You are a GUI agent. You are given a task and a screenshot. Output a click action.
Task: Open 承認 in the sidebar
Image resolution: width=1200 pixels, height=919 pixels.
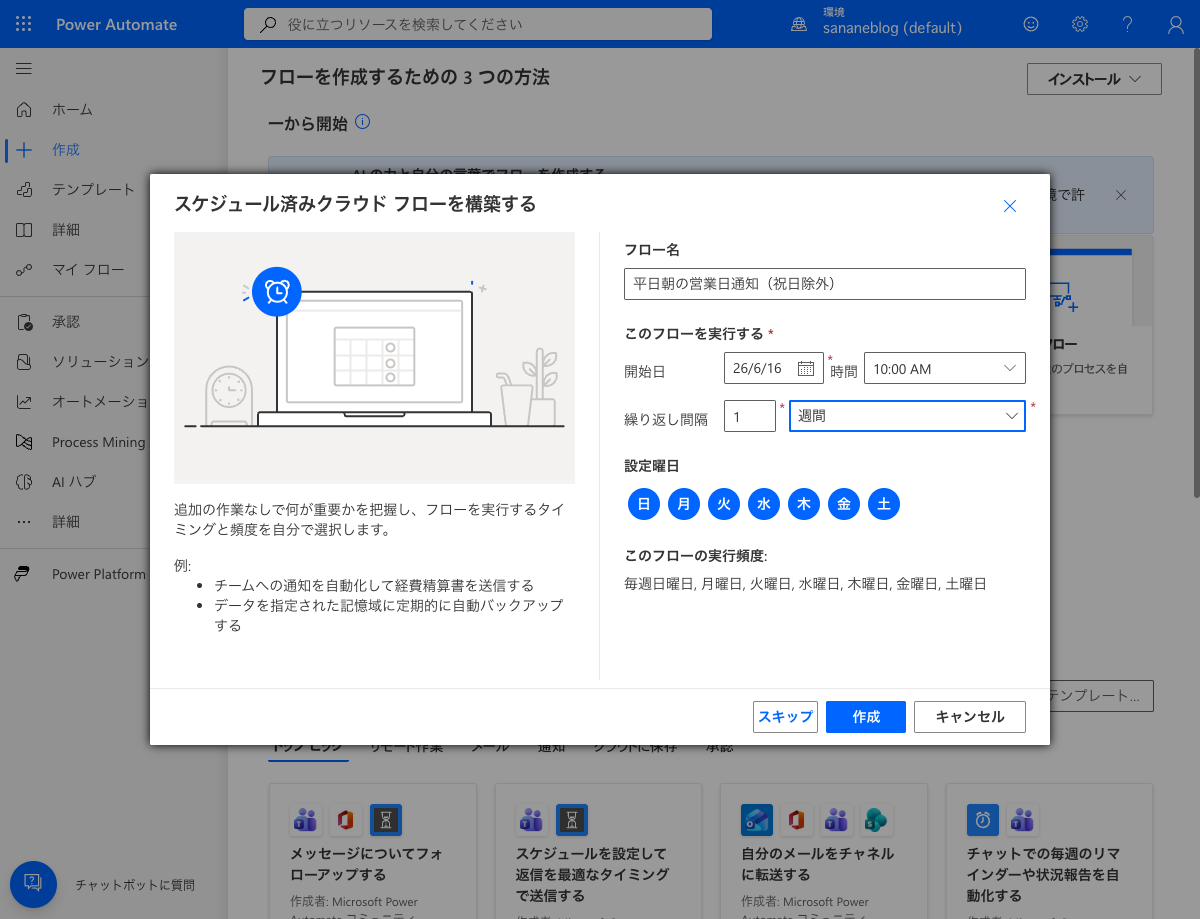(x=66, y=321)
